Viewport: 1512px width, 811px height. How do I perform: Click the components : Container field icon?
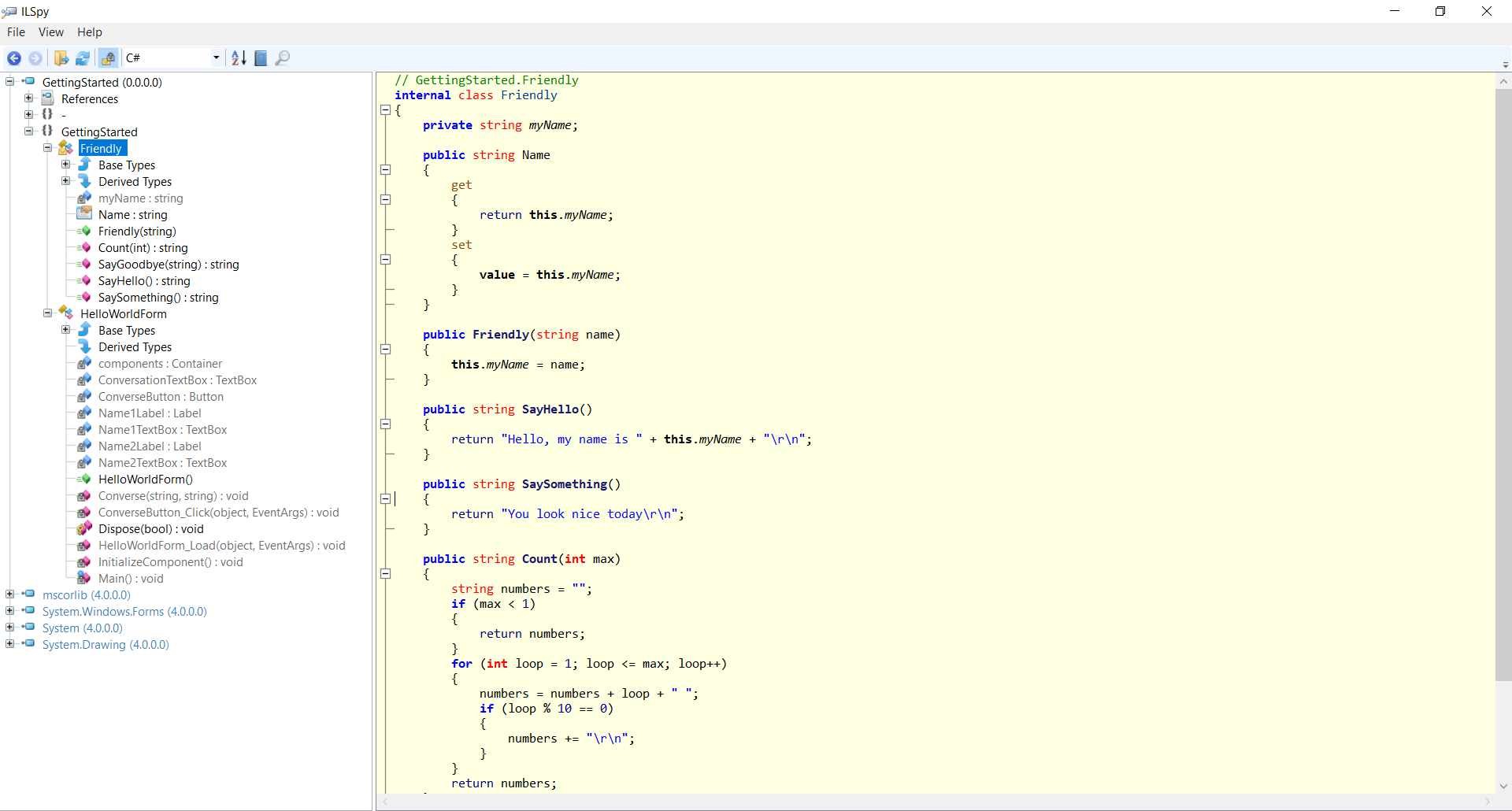click(x=84, y=363)
